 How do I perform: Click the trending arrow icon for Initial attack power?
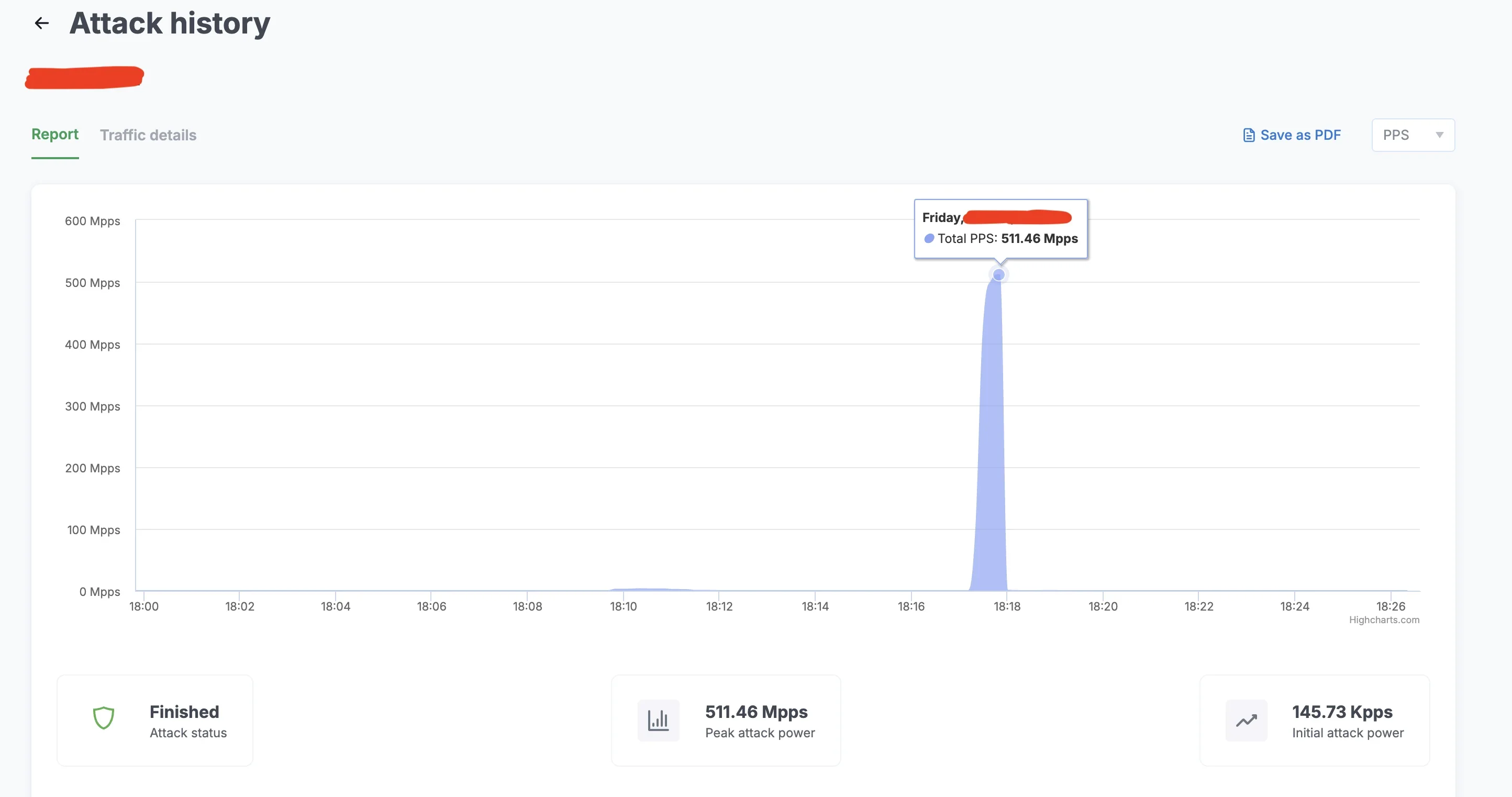(x=1246, y=720)
